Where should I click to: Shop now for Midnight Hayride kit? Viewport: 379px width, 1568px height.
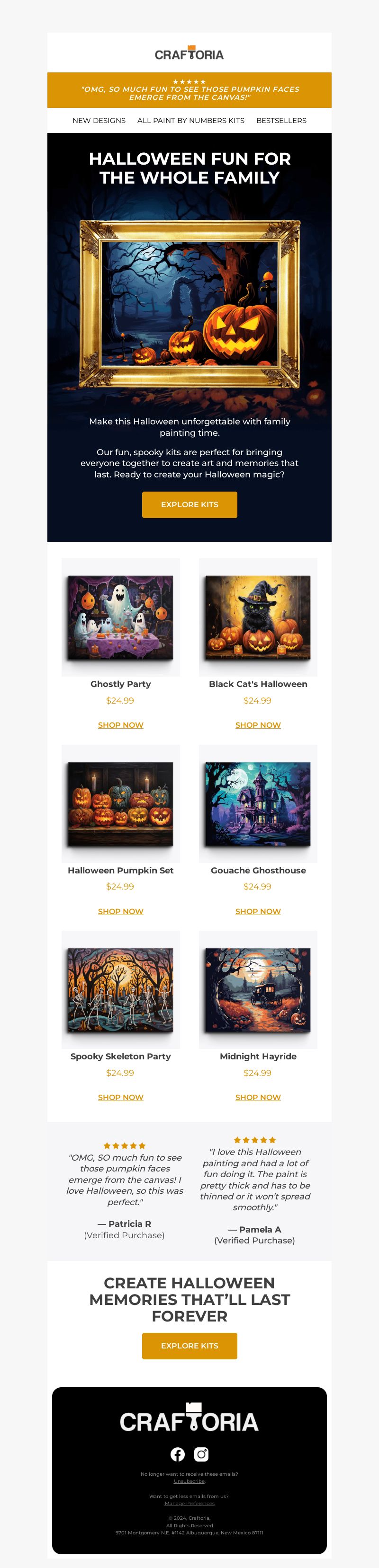coord(258,1098)
